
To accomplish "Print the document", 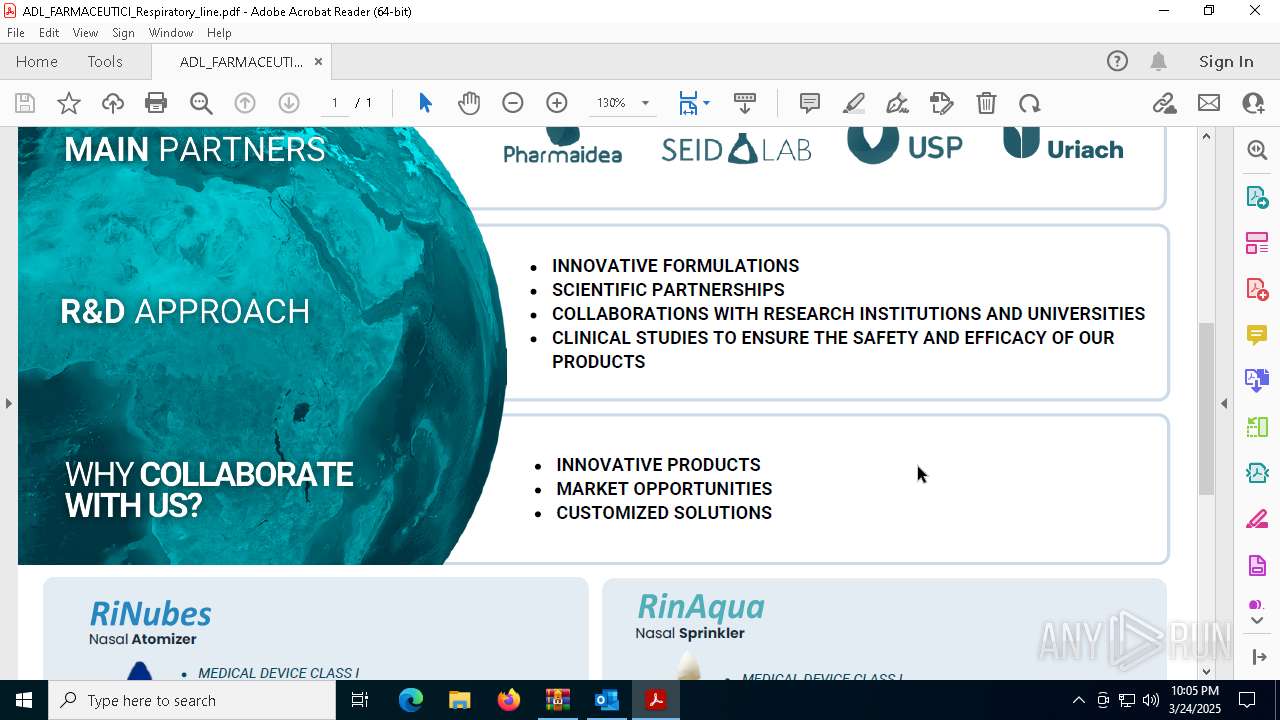I will [156, 103].
